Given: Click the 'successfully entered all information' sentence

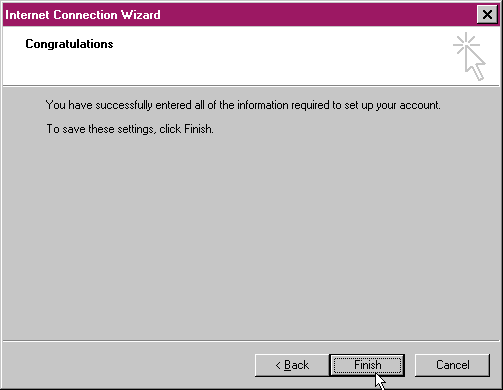Looking at the screenshot, I should click(243, 105).
